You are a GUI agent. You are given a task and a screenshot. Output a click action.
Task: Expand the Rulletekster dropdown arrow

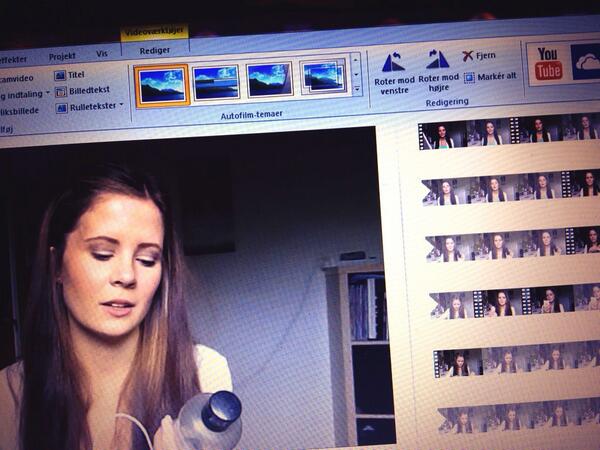click(121, 104)
